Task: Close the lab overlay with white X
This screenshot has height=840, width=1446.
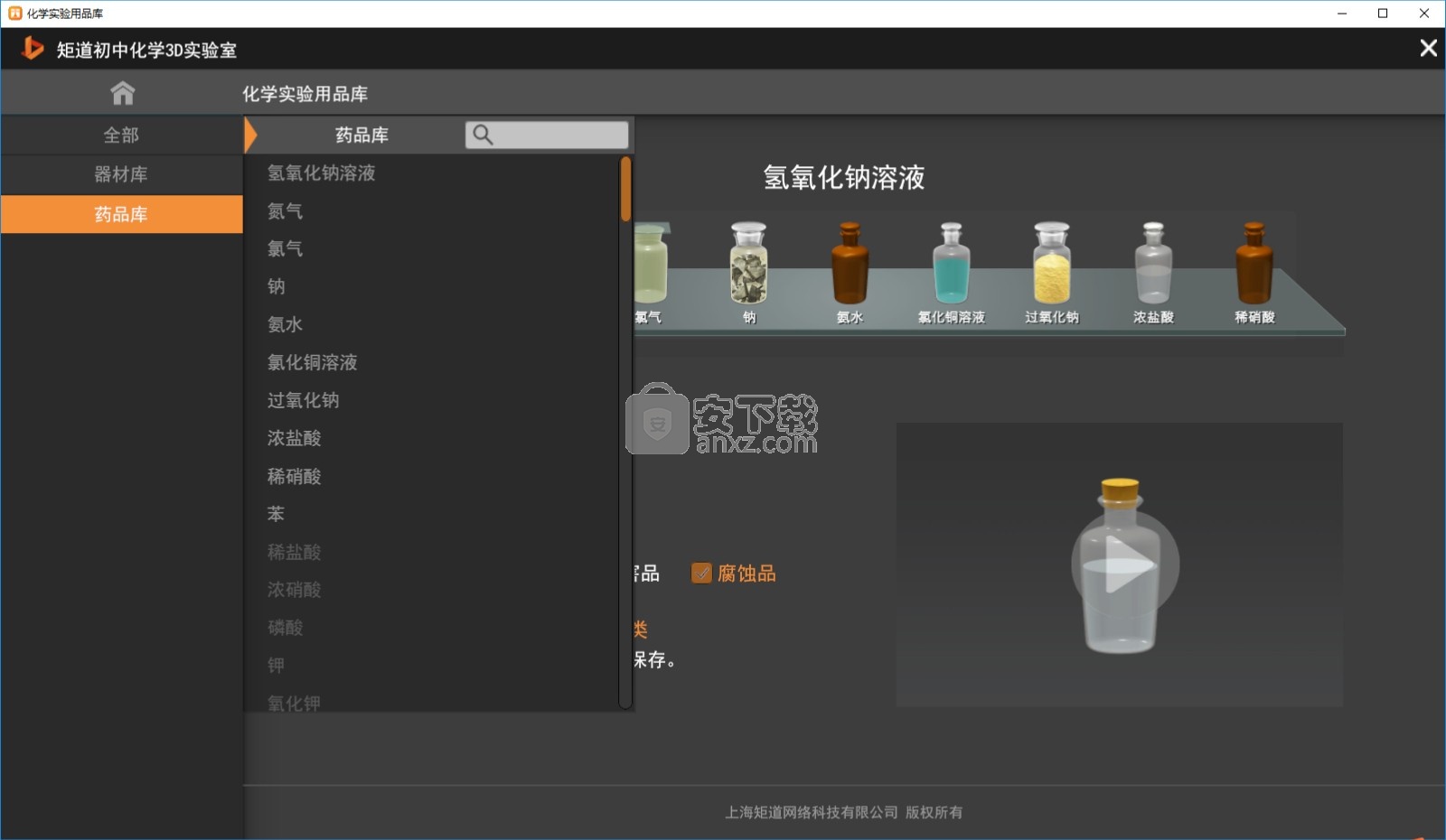Action: [x=1428, y=48]
